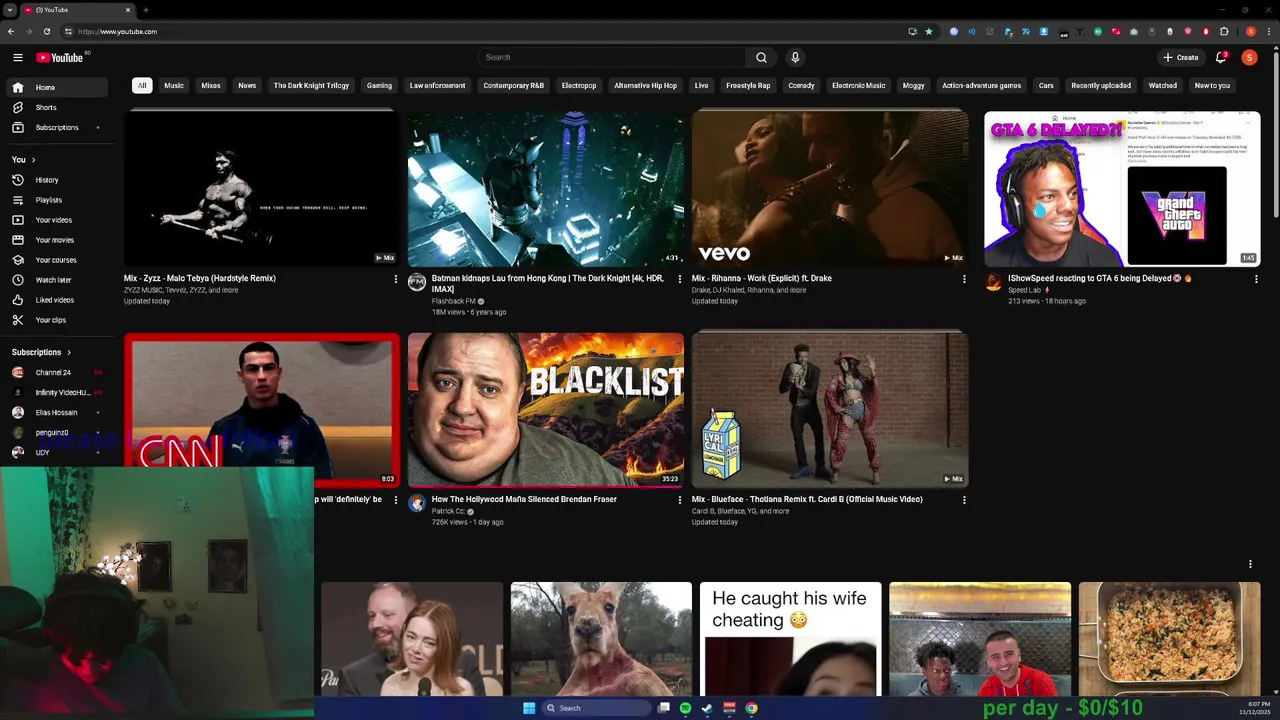This screenshot has width=1280, height=720.
Task: Open Your clips in the sidebar
Action: (x=56, y=320)
